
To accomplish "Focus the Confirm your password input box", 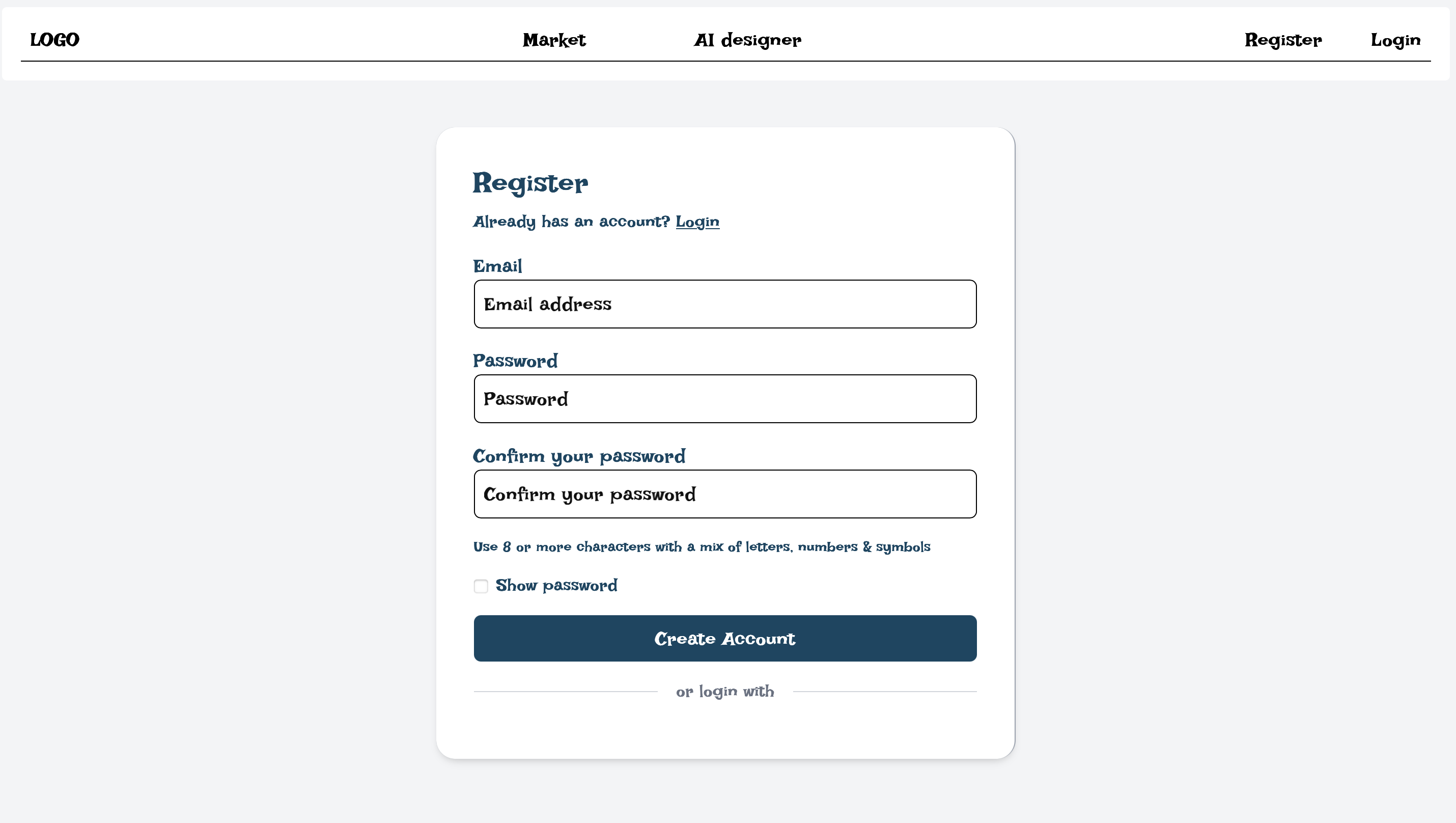I will 724,494.
